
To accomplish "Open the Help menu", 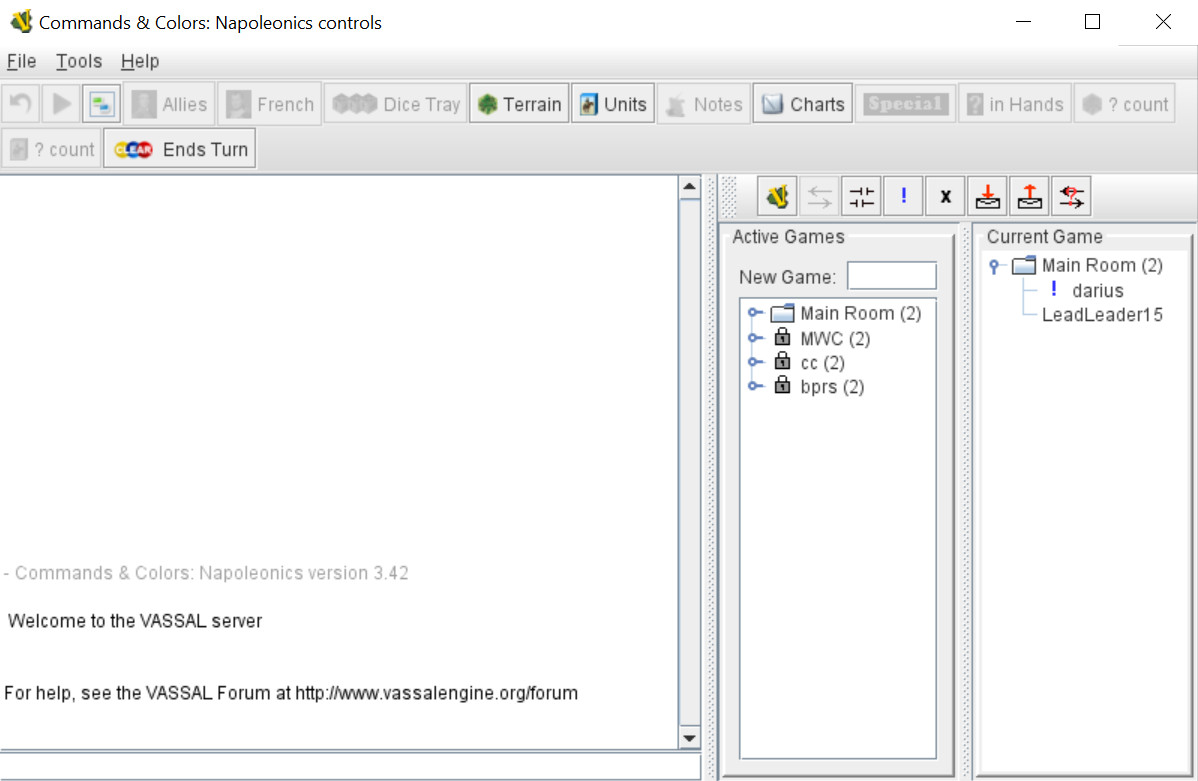I will [x=140, y=61].
